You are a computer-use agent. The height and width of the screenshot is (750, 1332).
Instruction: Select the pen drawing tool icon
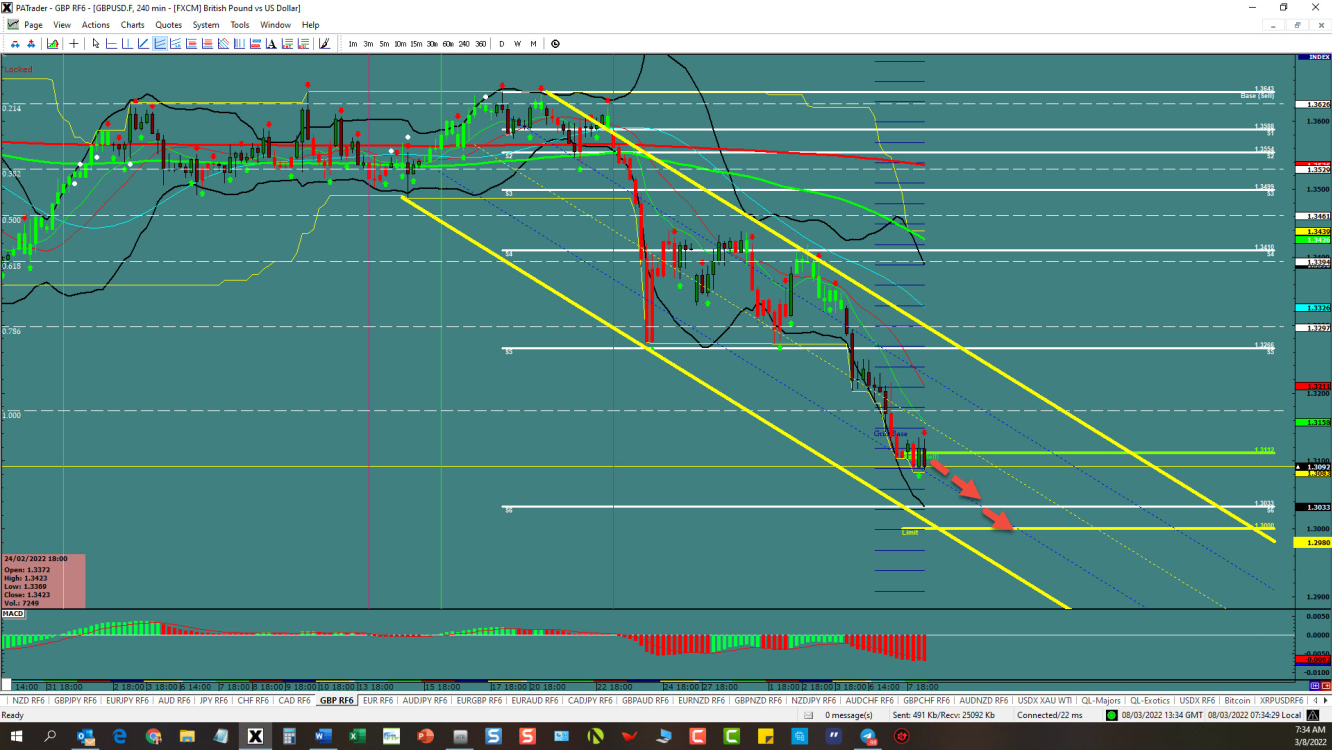324,43
